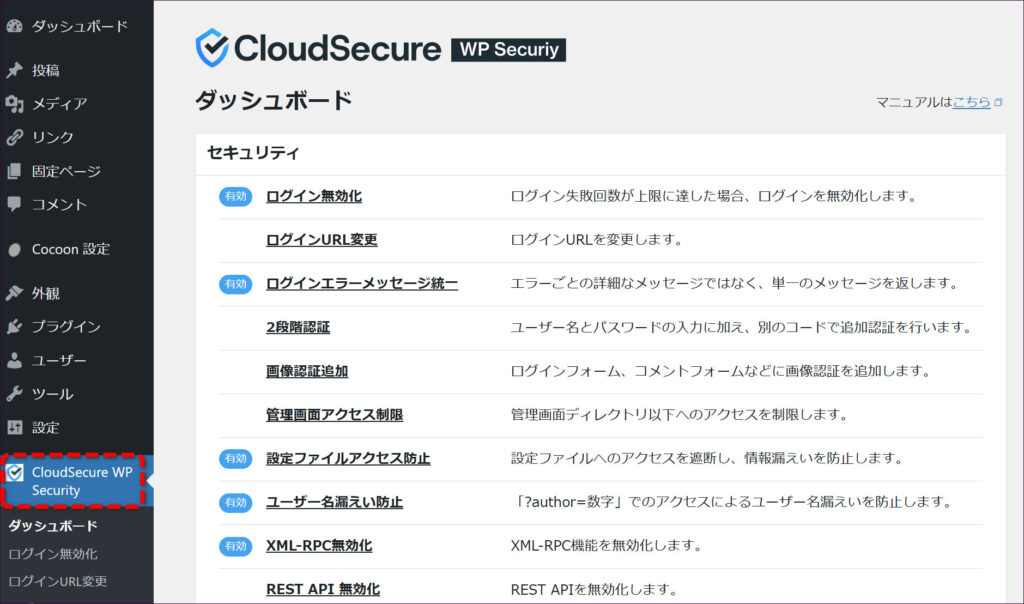Click the メディア media icon
Image resolution: width=1024 pixels, height=604 pixels.
(x=14, y=104)
